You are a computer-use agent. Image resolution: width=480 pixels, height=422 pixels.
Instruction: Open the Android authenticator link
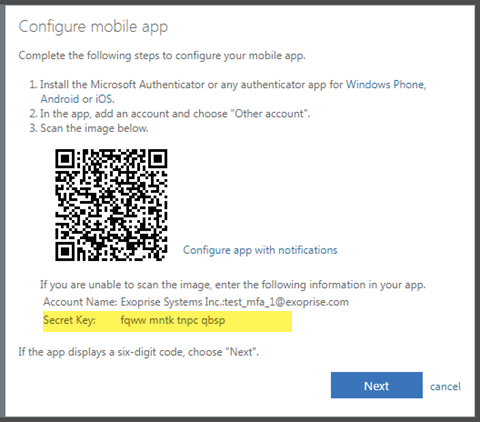click(x=60, y=99)
